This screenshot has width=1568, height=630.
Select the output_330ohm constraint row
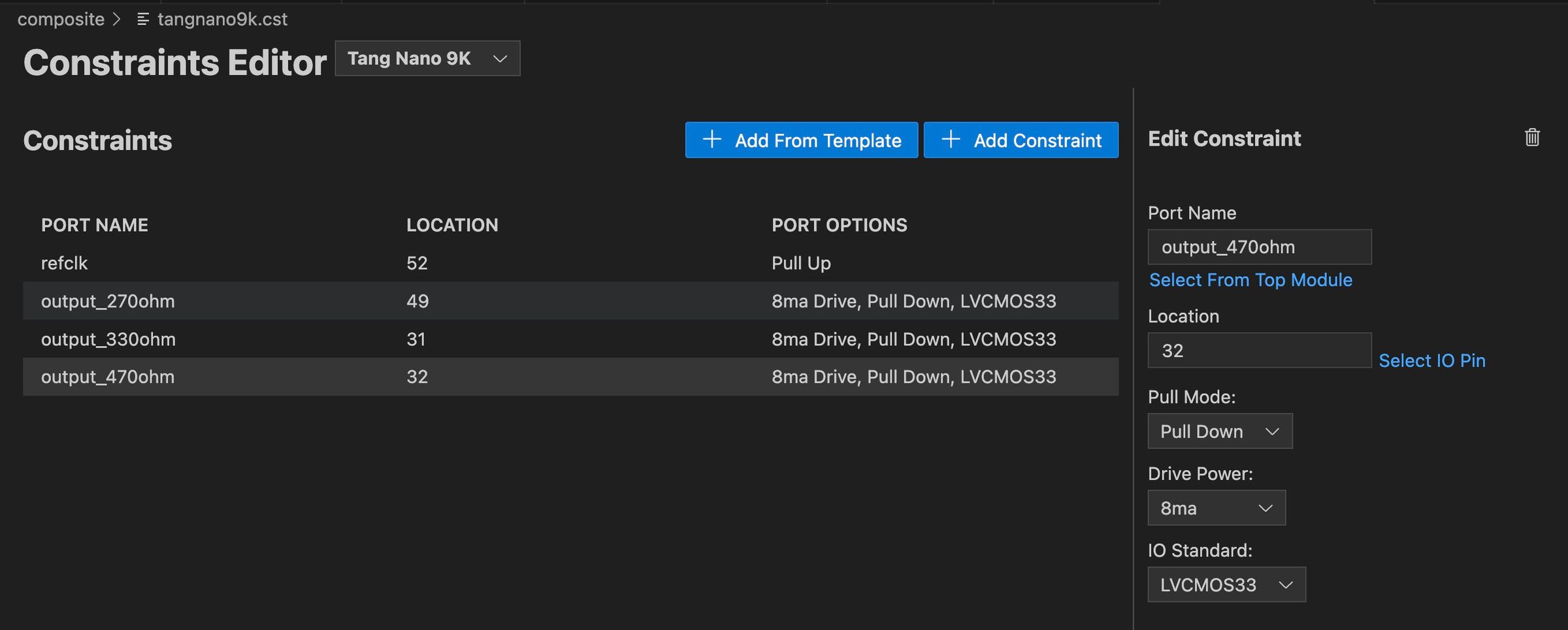(570, 339)
